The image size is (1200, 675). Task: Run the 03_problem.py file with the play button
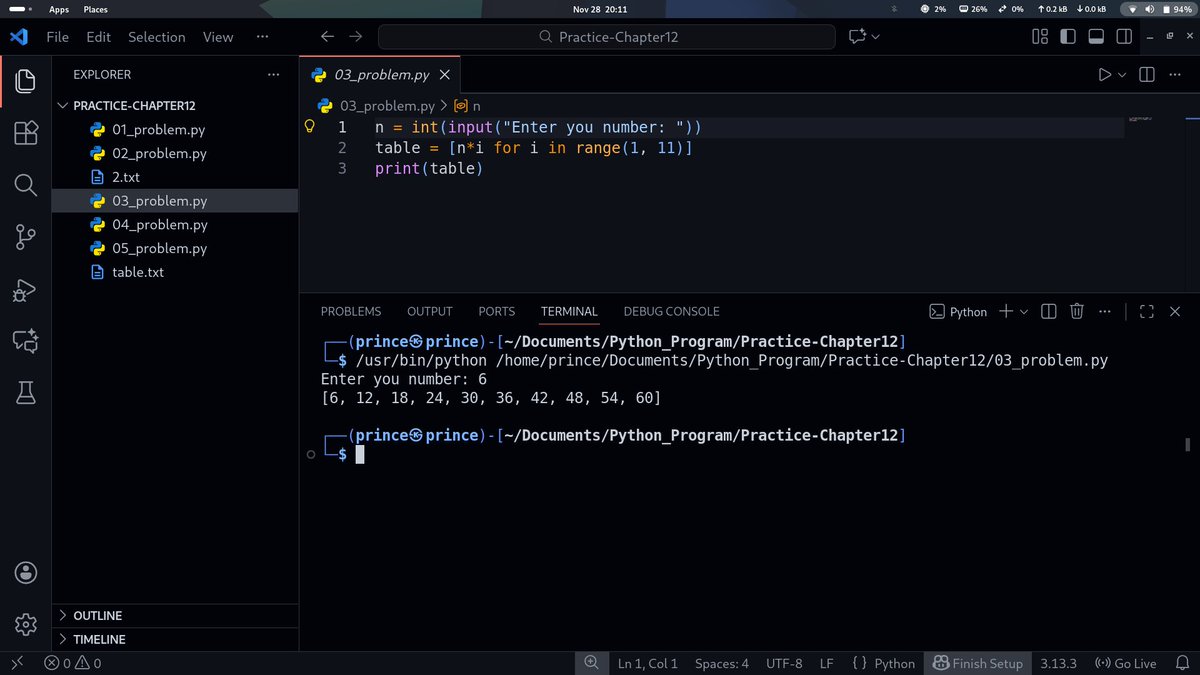[1104, 73]
